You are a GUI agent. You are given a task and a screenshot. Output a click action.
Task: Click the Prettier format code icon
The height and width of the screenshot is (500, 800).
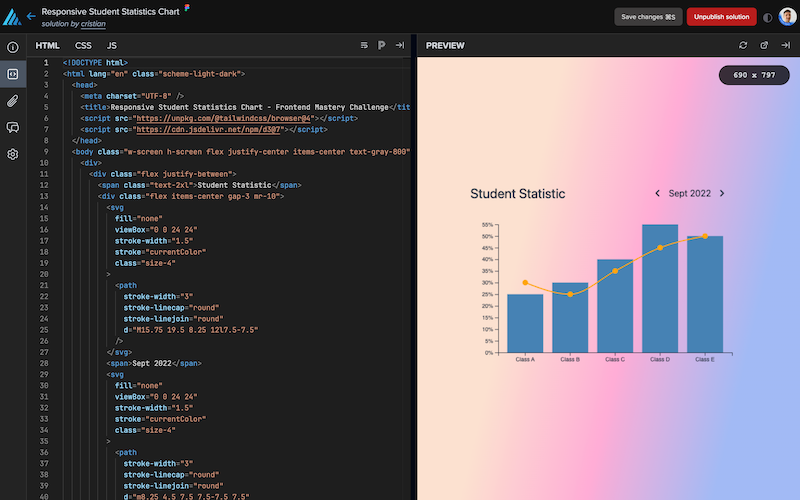381,45
